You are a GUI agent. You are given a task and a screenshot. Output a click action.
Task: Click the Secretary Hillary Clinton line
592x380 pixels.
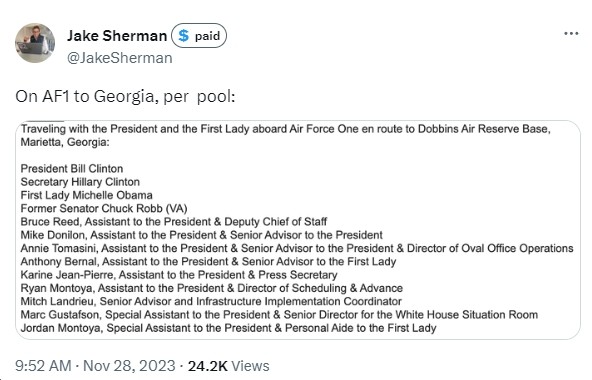(x=80, y=182)
